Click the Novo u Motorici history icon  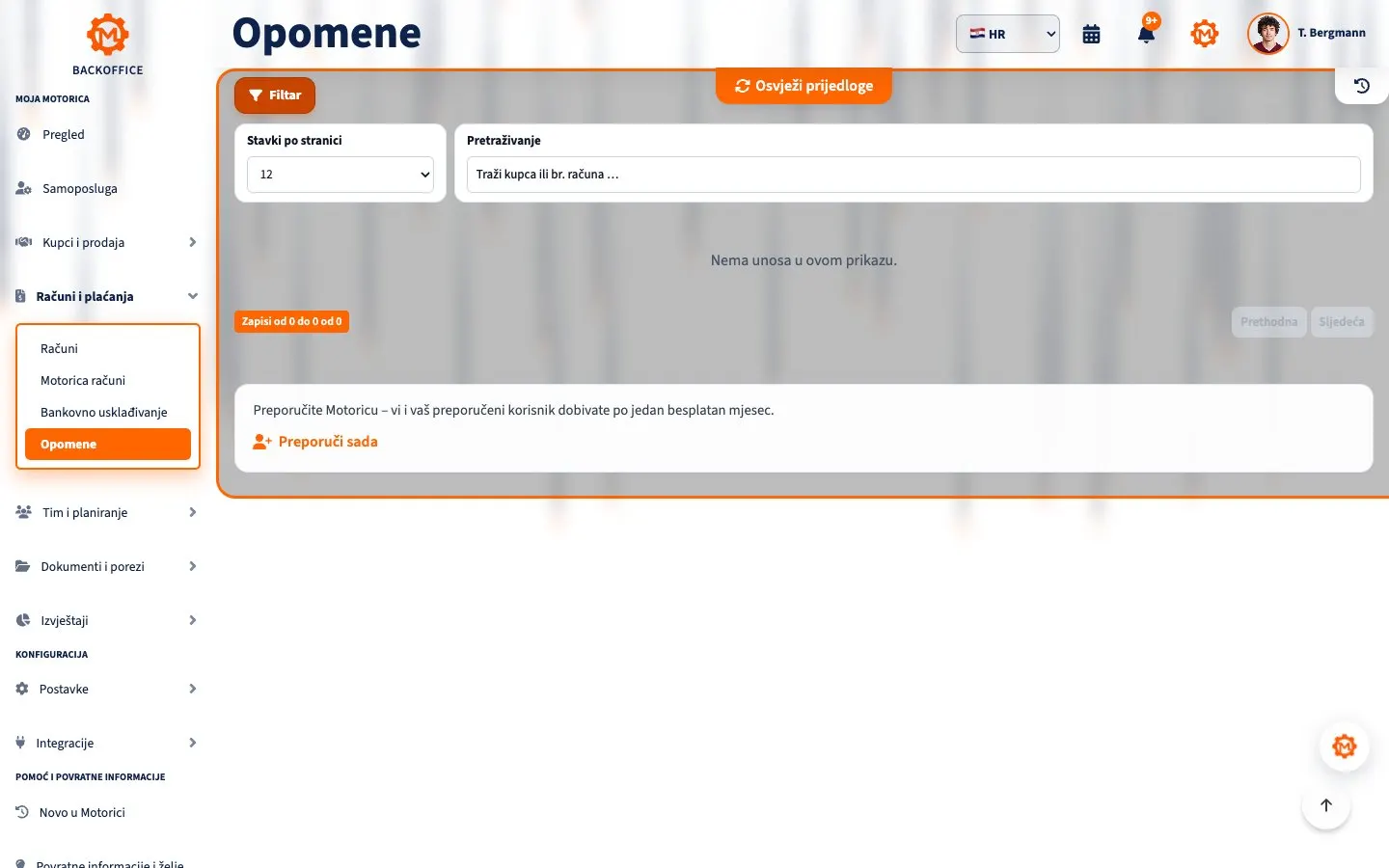[x=22, y=812]
